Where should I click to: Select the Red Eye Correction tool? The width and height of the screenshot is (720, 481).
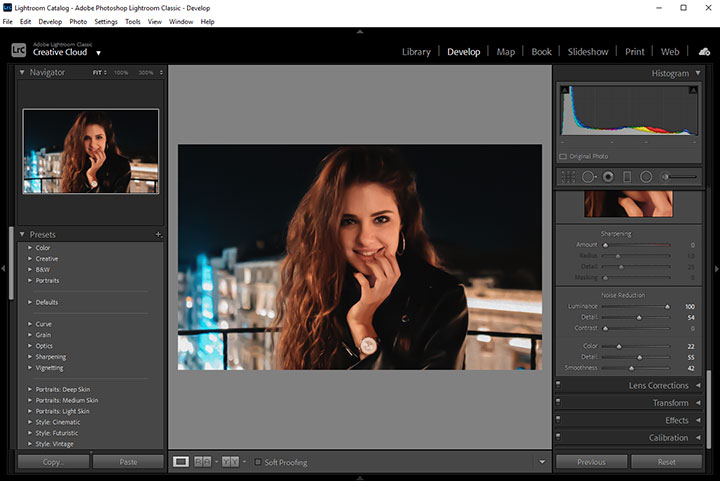pyautogui.click(x=608, y=177)
